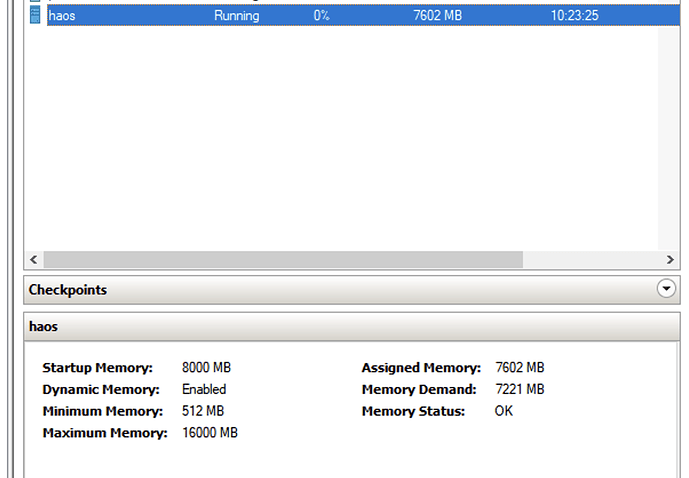Click the haos details panel header
The image size is (689, 478).
(x=352, y=326)
